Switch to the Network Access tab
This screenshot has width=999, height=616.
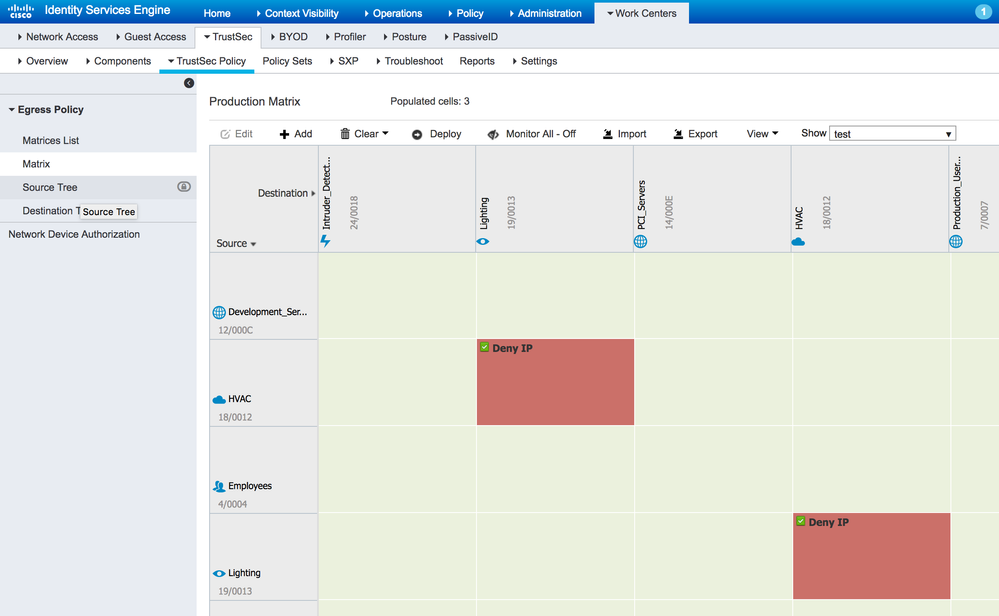[x=57, y=37]
